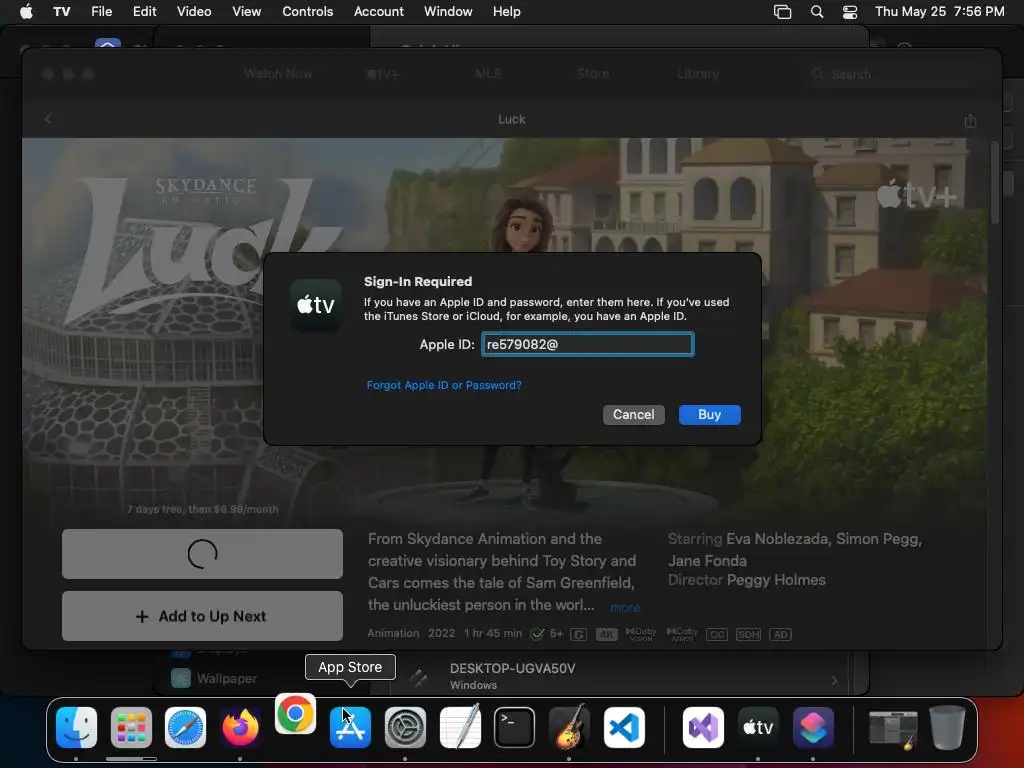
Task: Open Control Center in menu bar
Action: (850, 11)
